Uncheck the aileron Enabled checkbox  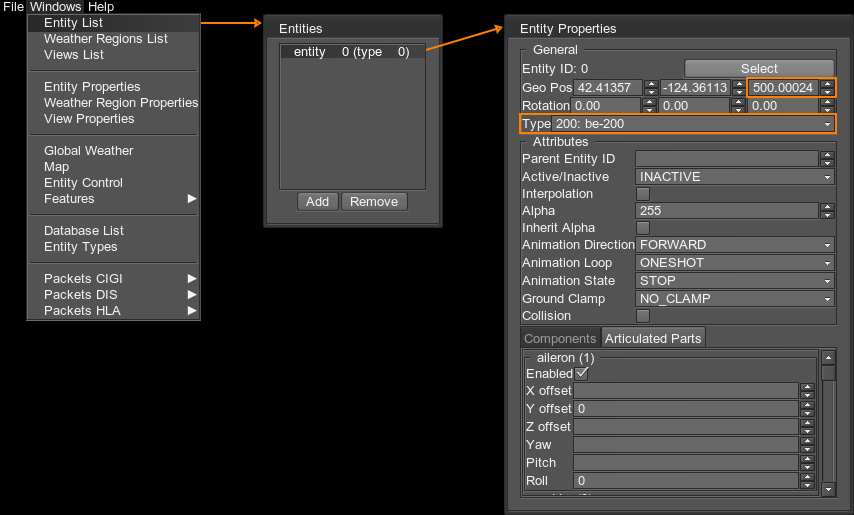tap(581, 373)
